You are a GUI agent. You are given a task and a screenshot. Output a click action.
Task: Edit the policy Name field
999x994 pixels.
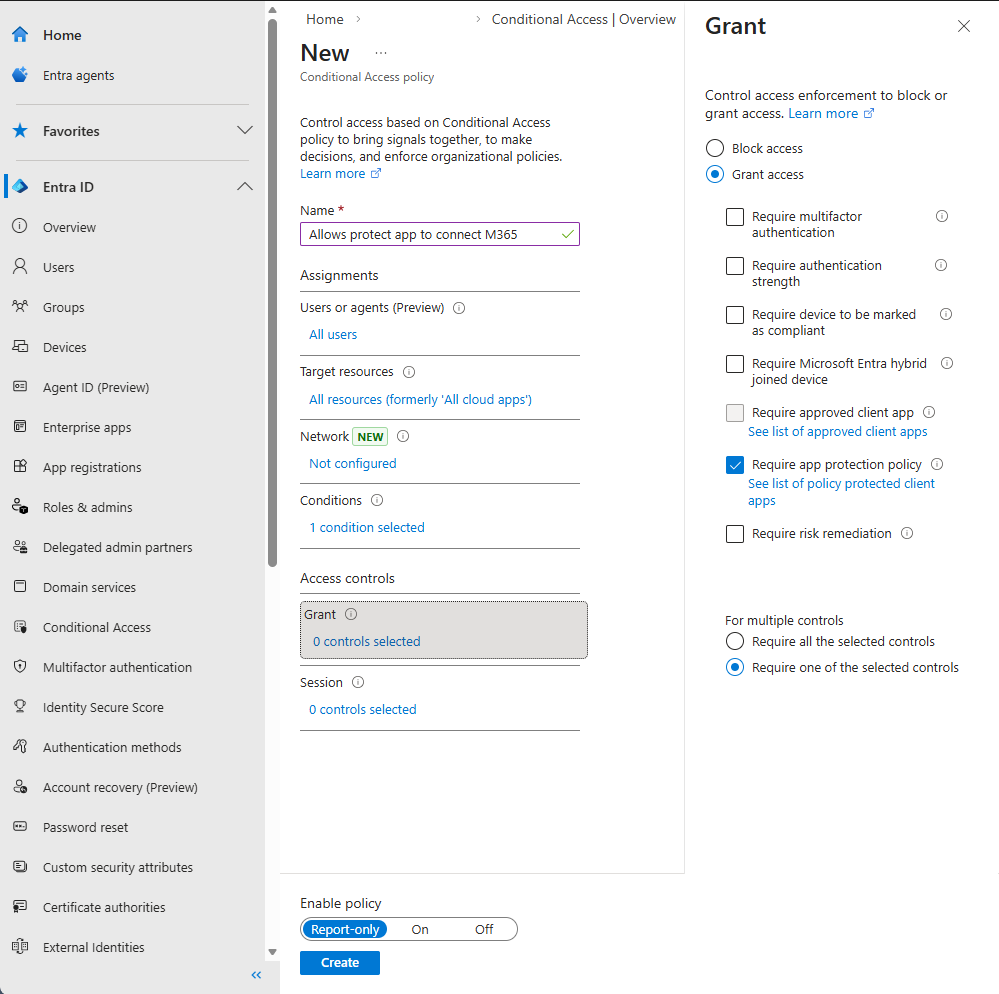(x=440, y=234)
